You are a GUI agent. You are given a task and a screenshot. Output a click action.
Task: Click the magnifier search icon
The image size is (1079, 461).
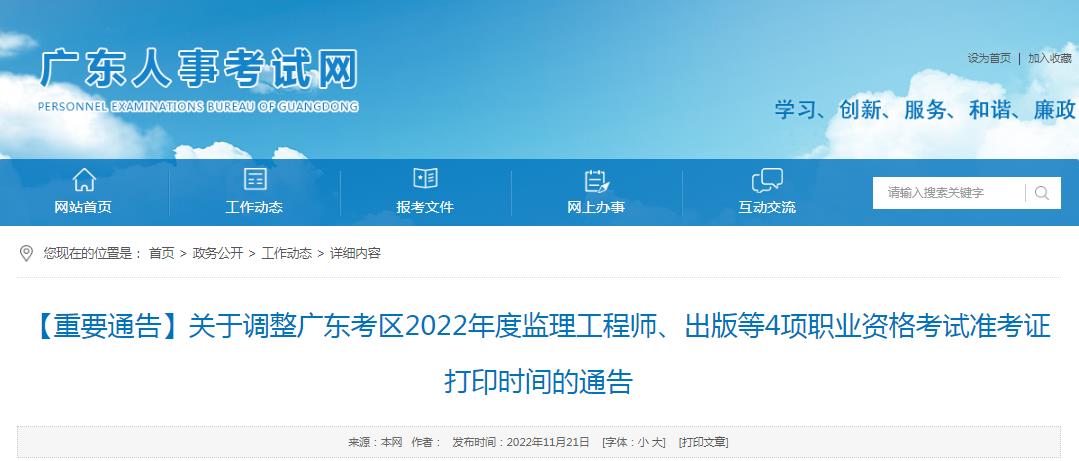pyautogui.click(x=1042, y=193)
